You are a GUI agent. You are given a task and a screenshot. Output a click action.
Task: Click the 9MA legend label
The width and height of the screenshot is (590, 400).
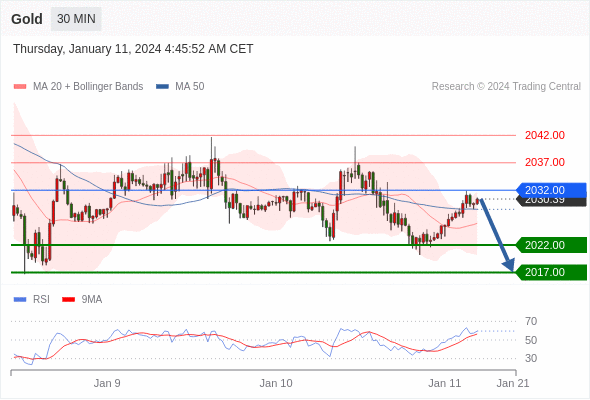coord(92,300)
